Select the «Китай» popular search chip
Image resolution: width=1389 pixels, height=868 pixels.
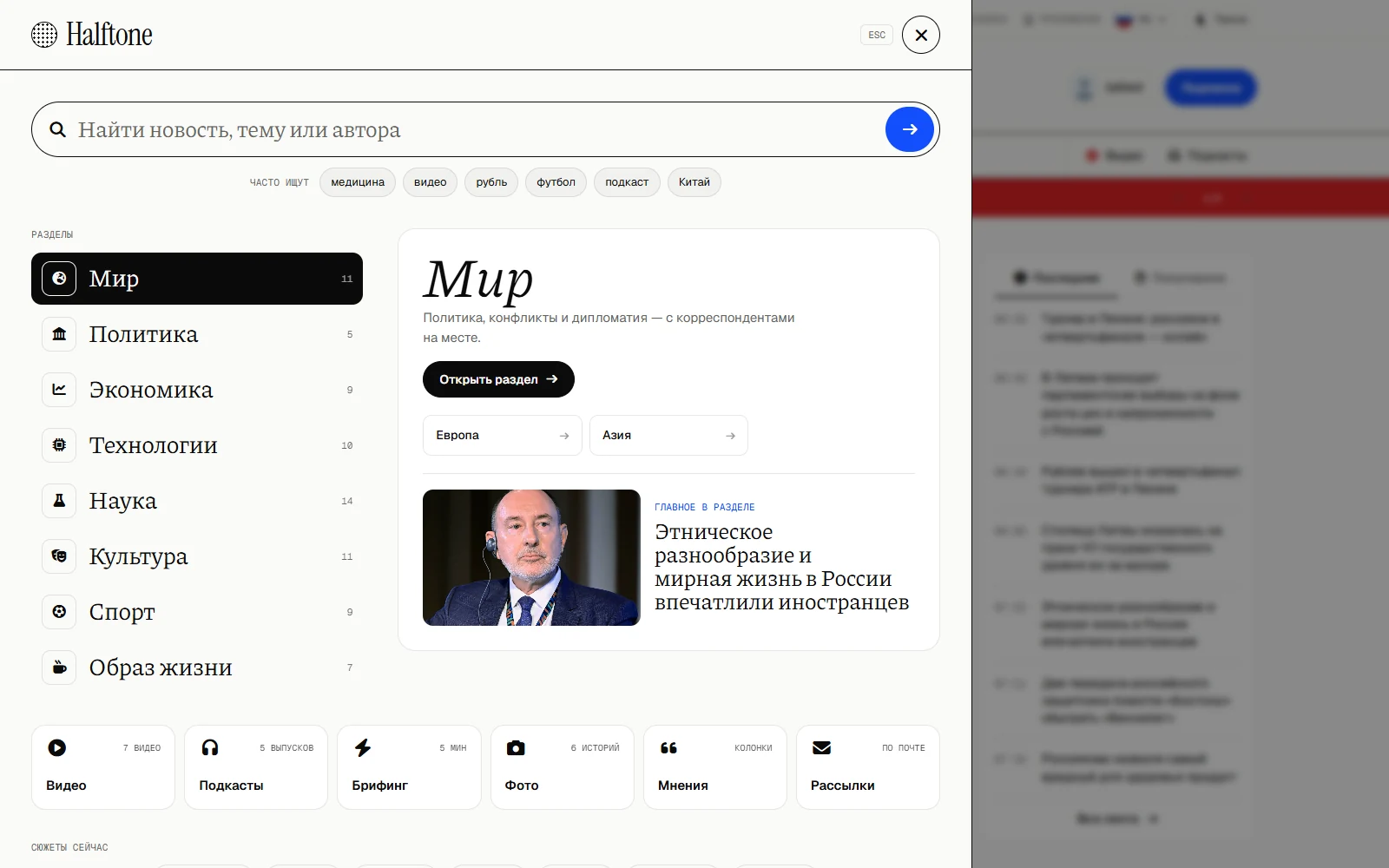coord(694,182)
